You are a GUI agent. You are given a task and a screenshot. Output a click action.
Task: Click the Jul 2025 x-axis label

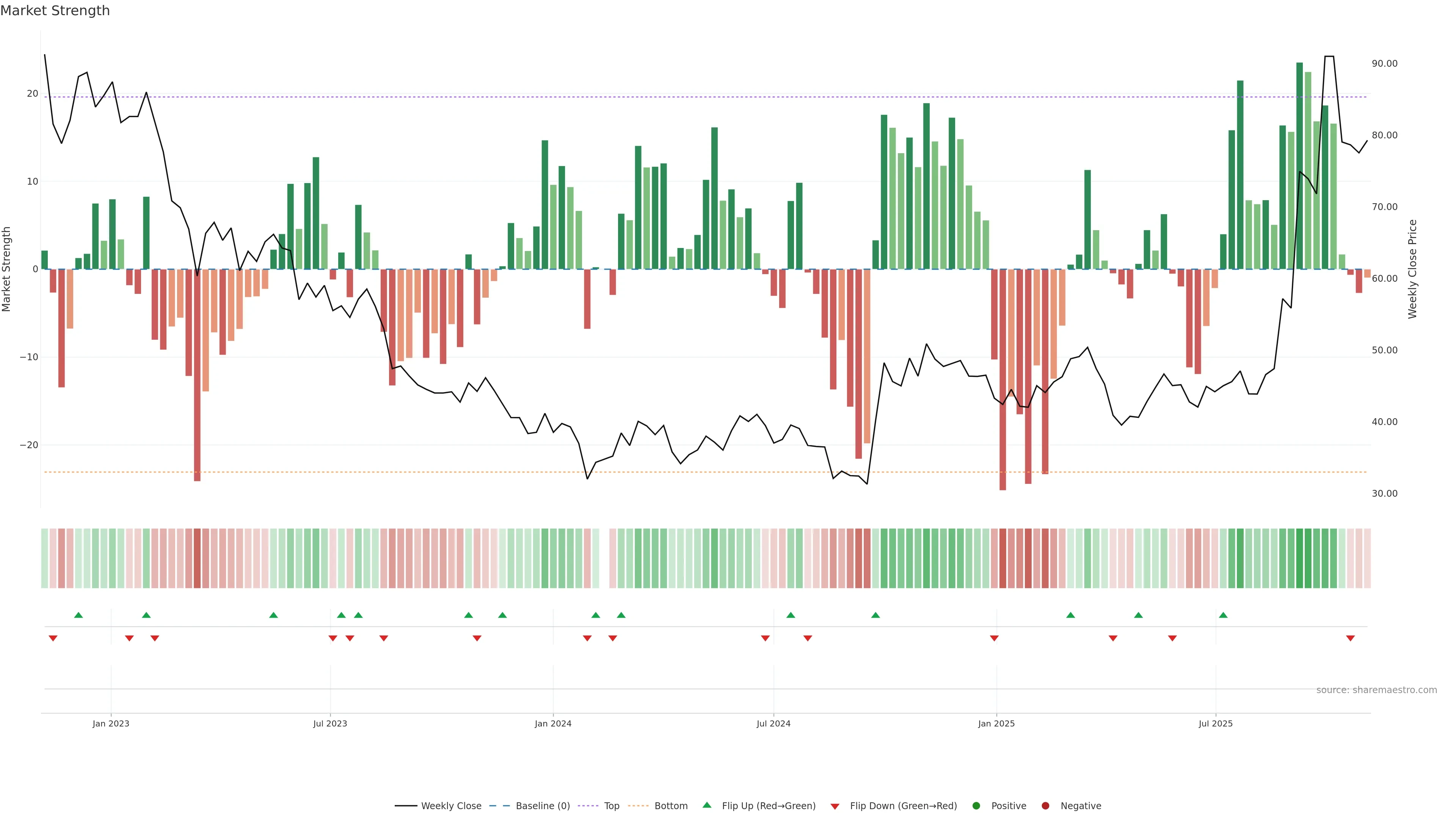1215,723
